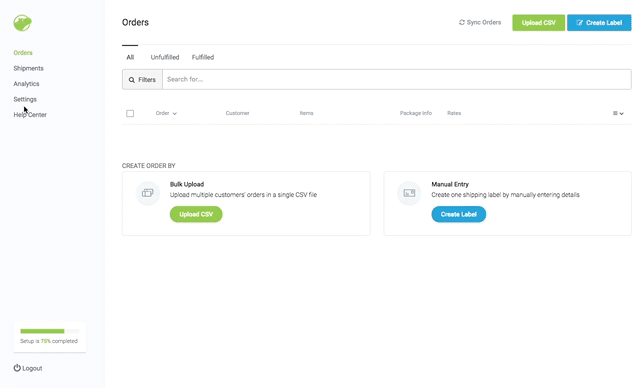This screenshot has height=388, width=640.
Task: Click 'Setup is 75% completed' text
Action: (x=49, y=341)
